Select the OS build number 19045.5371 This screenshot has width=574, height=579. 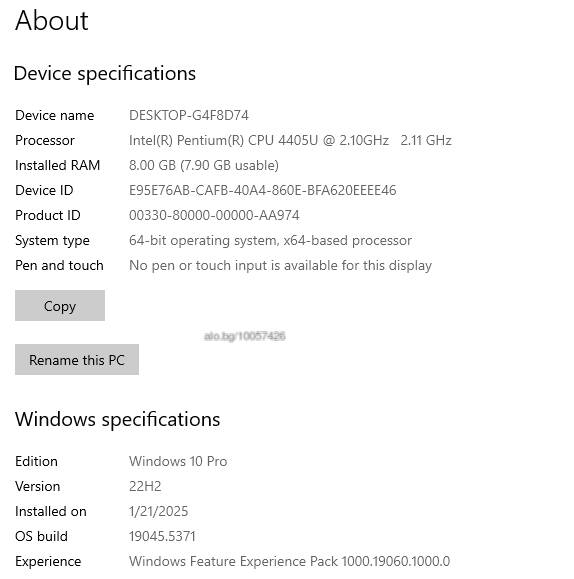pyautogui.click(x=162, y=537)
